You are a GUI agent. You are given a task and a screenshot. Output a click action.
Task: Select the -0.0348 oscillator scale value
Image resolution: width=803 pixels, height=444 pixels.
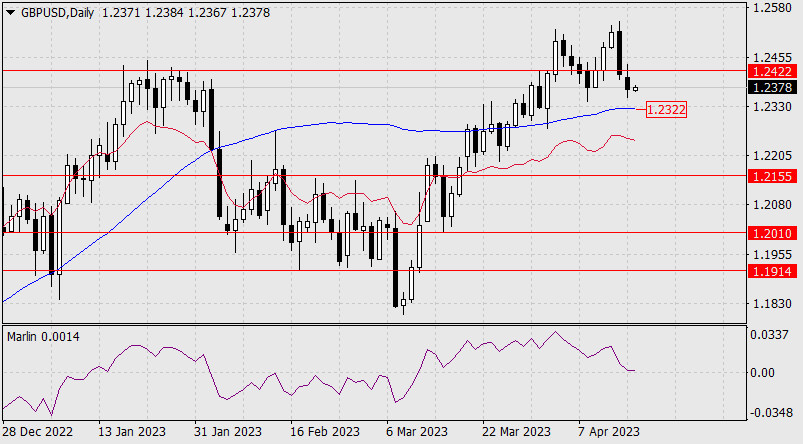pyautogui.click(x=769, y=412)
